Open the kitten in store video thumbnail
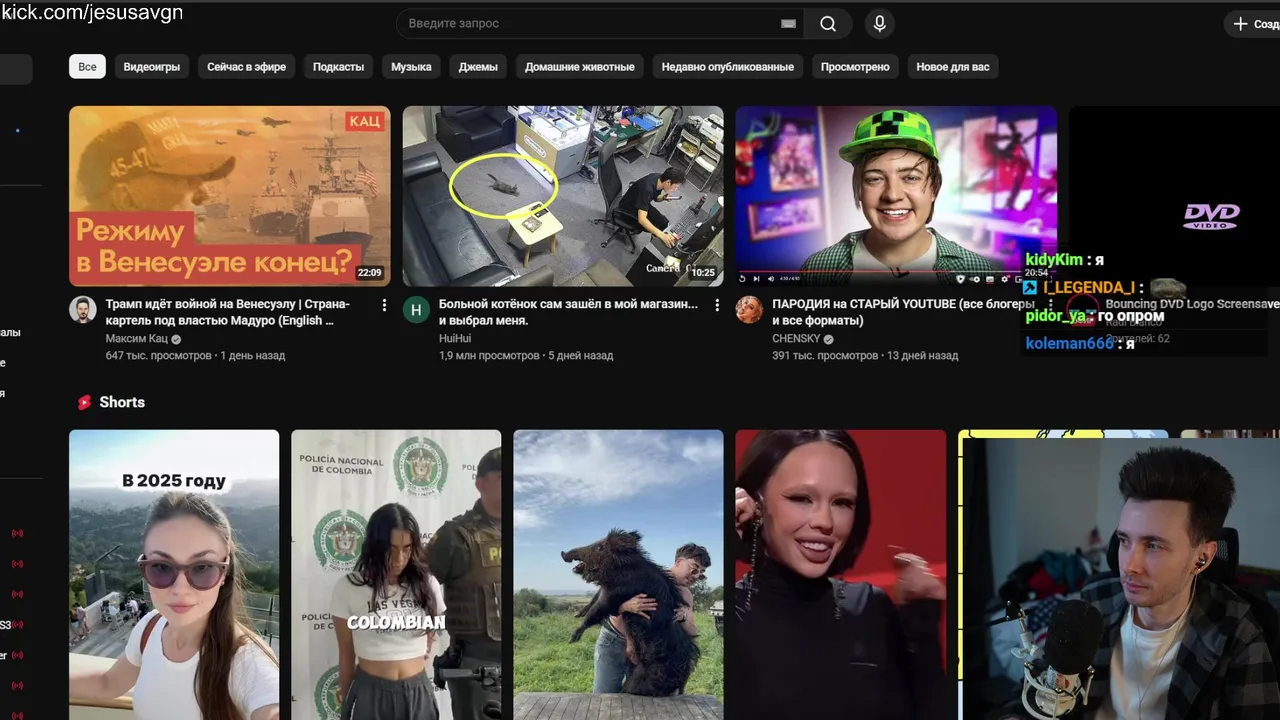1280x720 pixels. point(563,196)
